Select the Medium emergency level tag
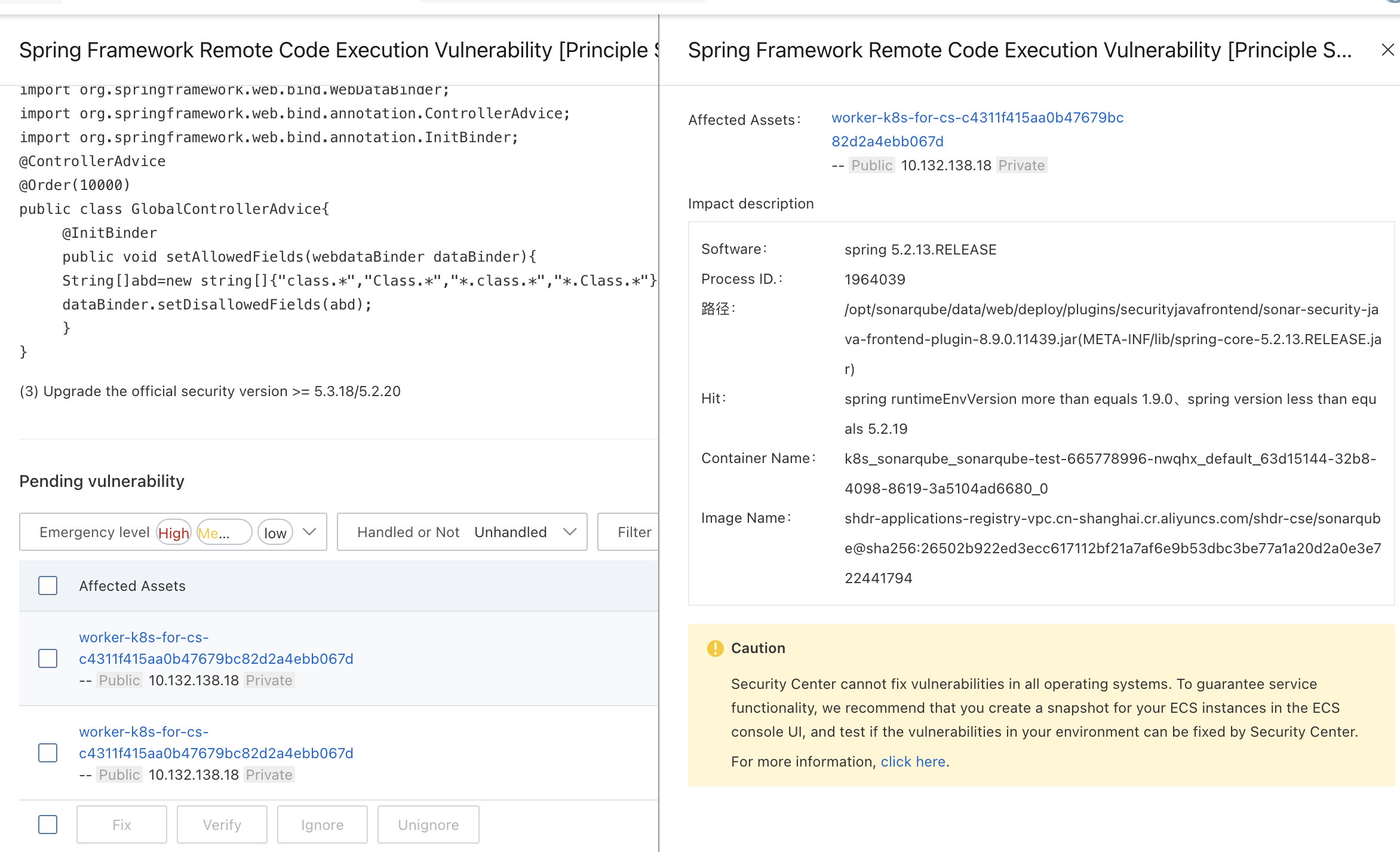1400x852 pixels. [x=223, y=532]
